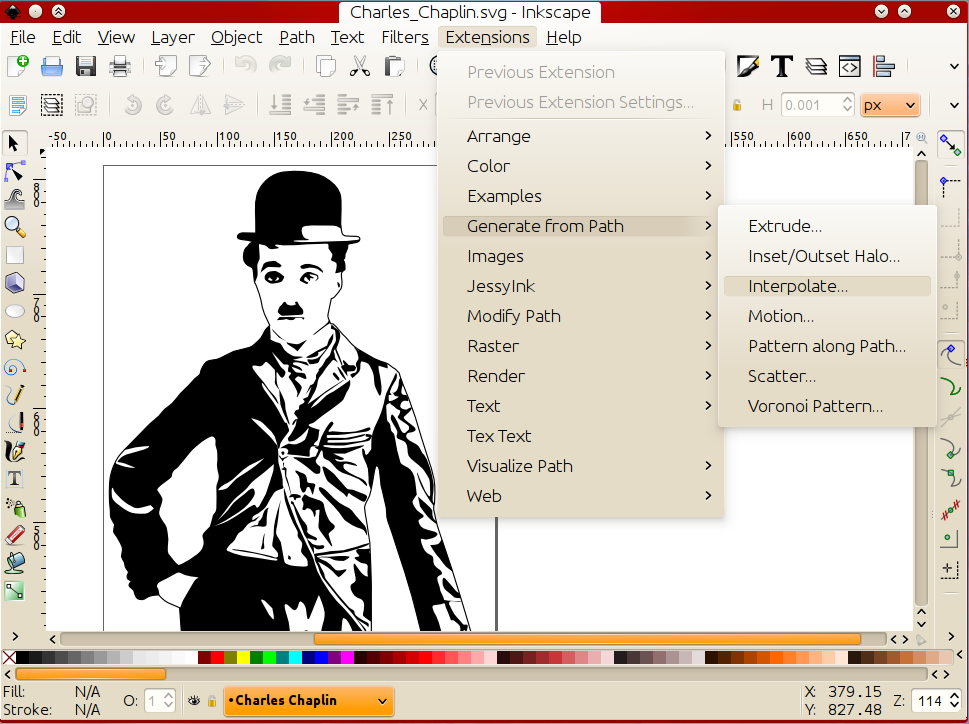969x724 pixels.
Task: Expand the Visualize Path submenu
Action: click(583, 466)
